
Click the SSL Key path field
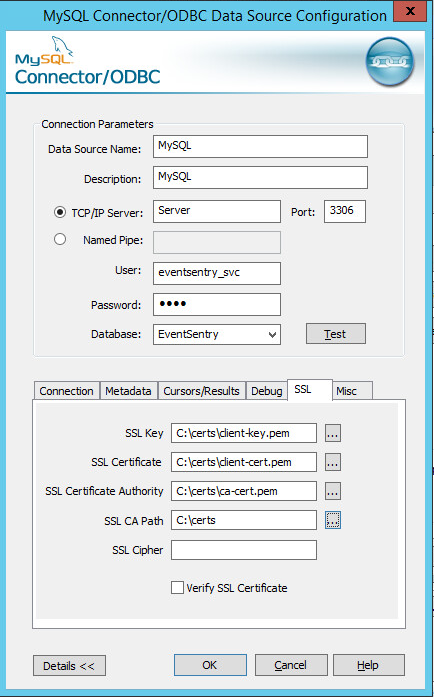coord(244,433)
